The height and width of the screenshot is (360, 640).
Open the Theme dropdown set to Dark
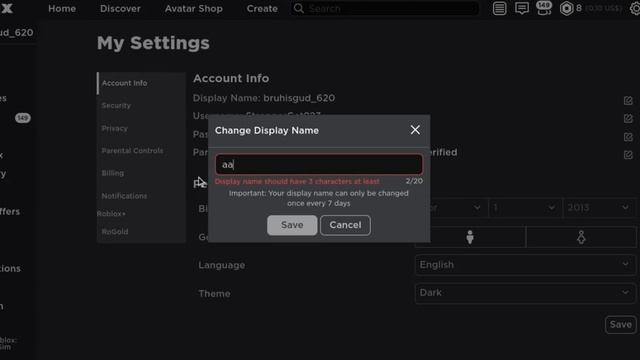pyautogui.click(x=525, y=293)
